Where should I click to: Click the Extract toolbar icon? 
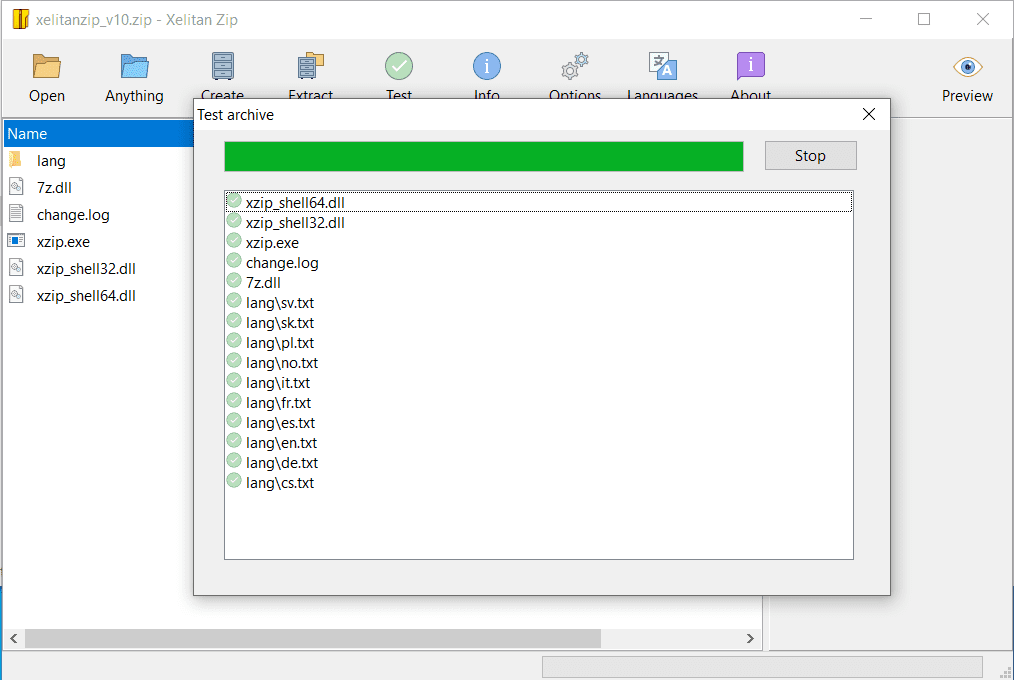310,66
